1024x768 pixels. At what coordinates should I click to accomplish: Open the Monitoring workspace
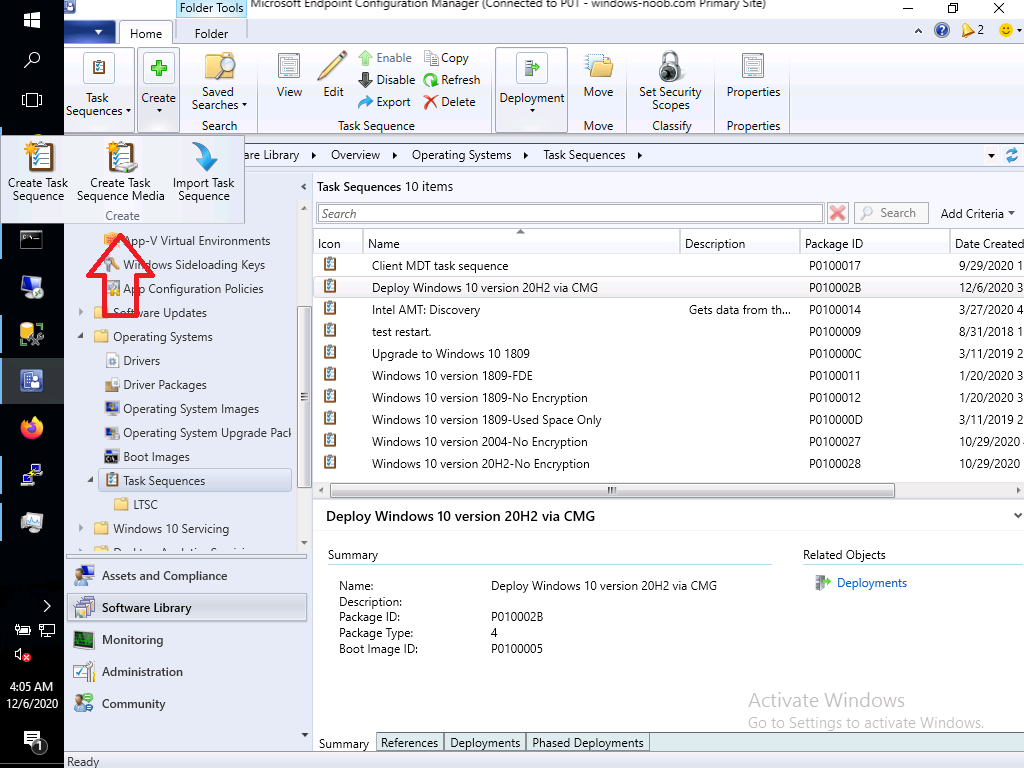(187, 639)
